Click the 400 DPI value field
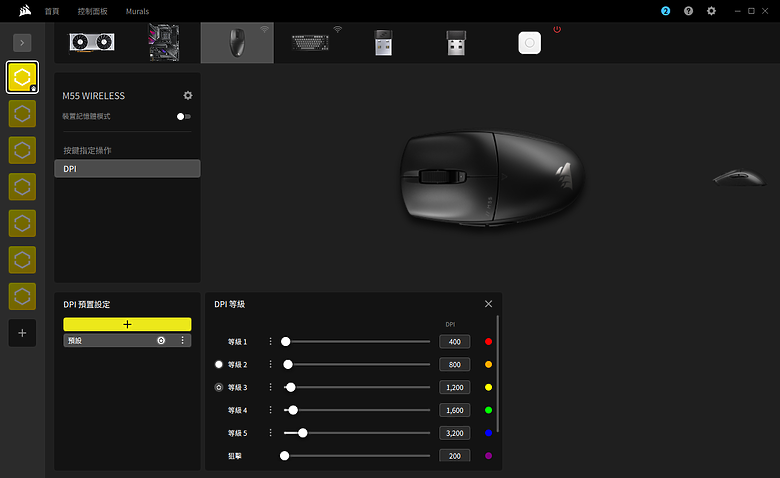This screenshot has height=478, width=780. (x=455, y=341)
